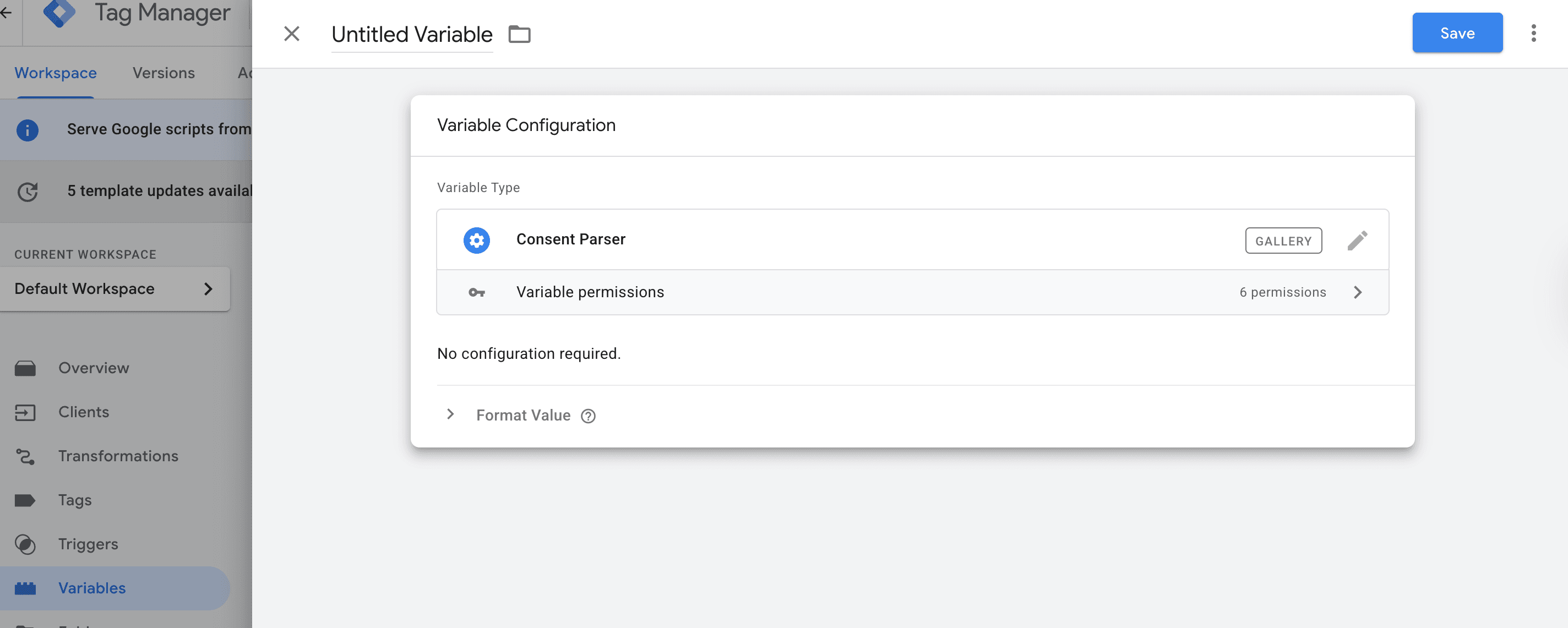Screen dimensions: 1568x628
Task: Open the Triggers section
Action: 88,544
